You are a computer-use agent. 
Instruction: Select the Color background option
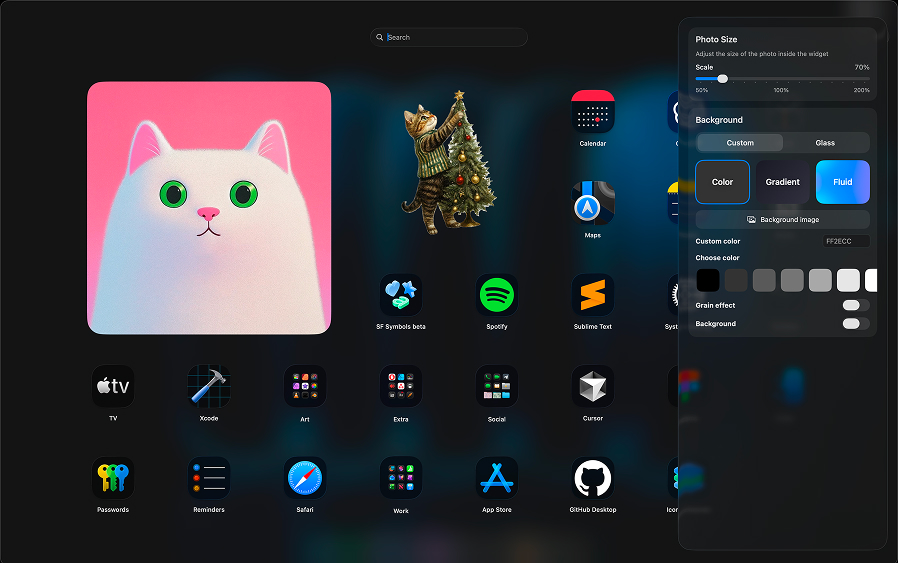click(x=722, y=182)
